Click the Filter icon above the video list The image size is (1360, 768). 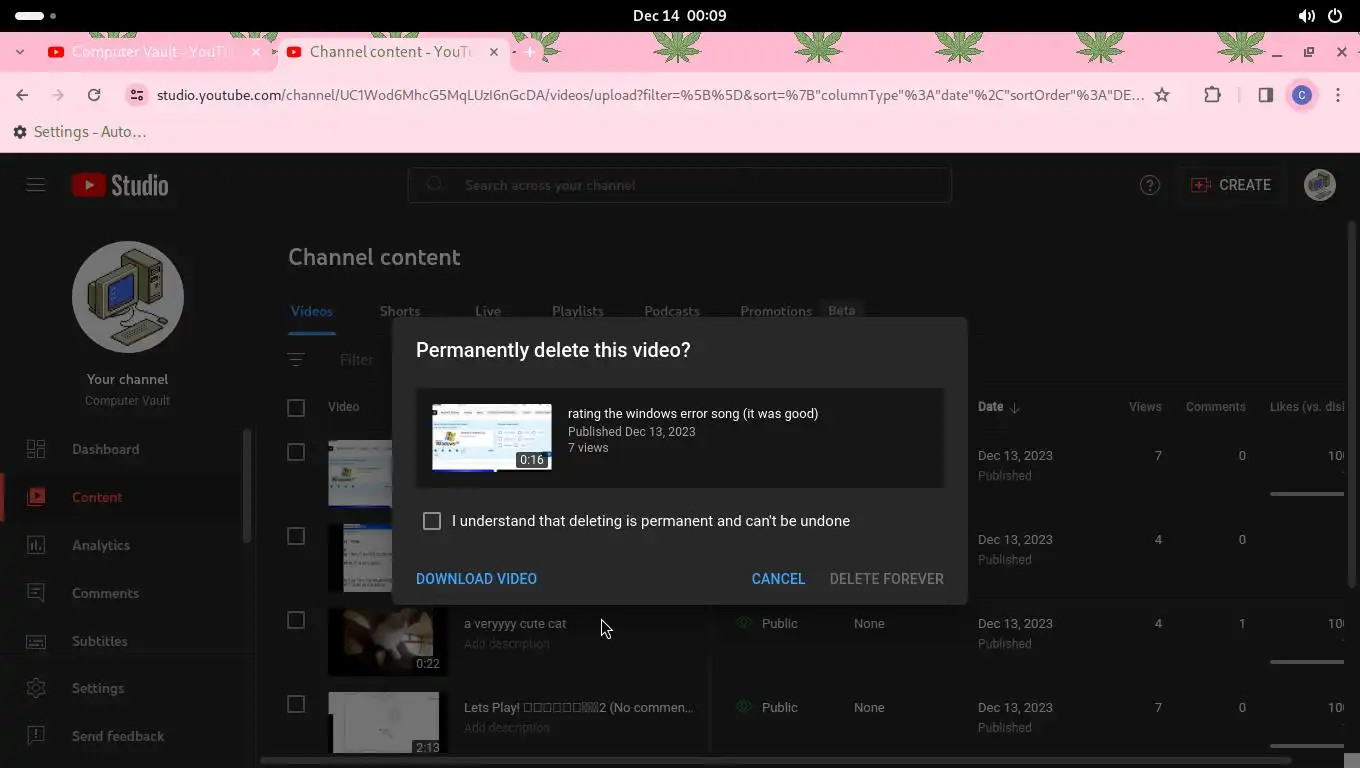point(296,360)
